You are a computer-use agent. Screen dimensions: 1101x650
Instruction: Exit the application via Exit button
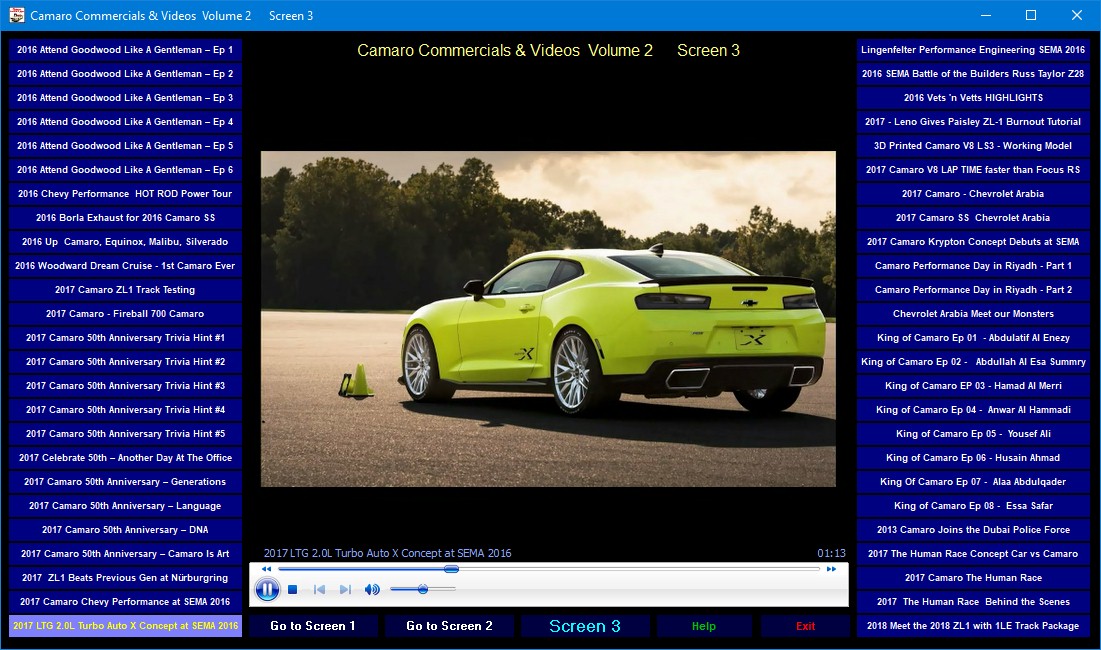click(805, 626)
